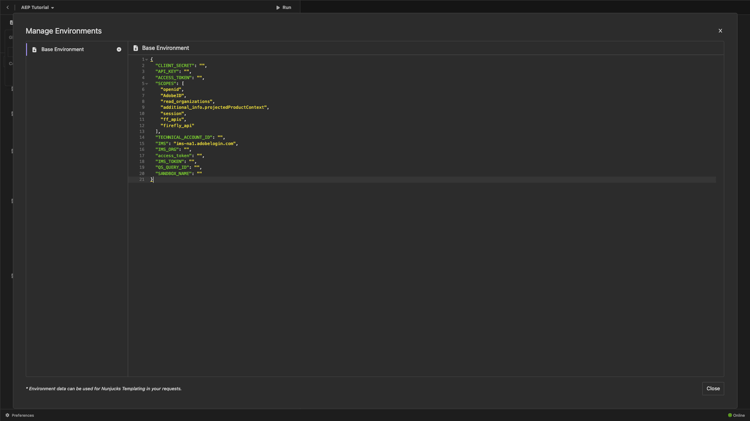This screenshot has height=421, width=750.
Task: Close the Manage Environments dialog with X
Action: pos(720,31)
